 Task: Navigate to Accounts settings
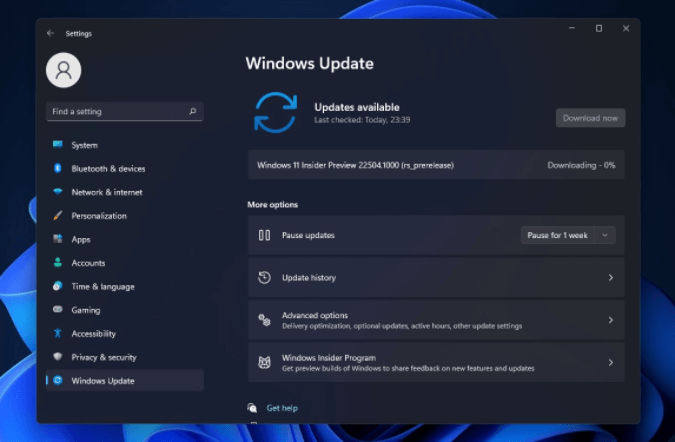tap(125, 263)
